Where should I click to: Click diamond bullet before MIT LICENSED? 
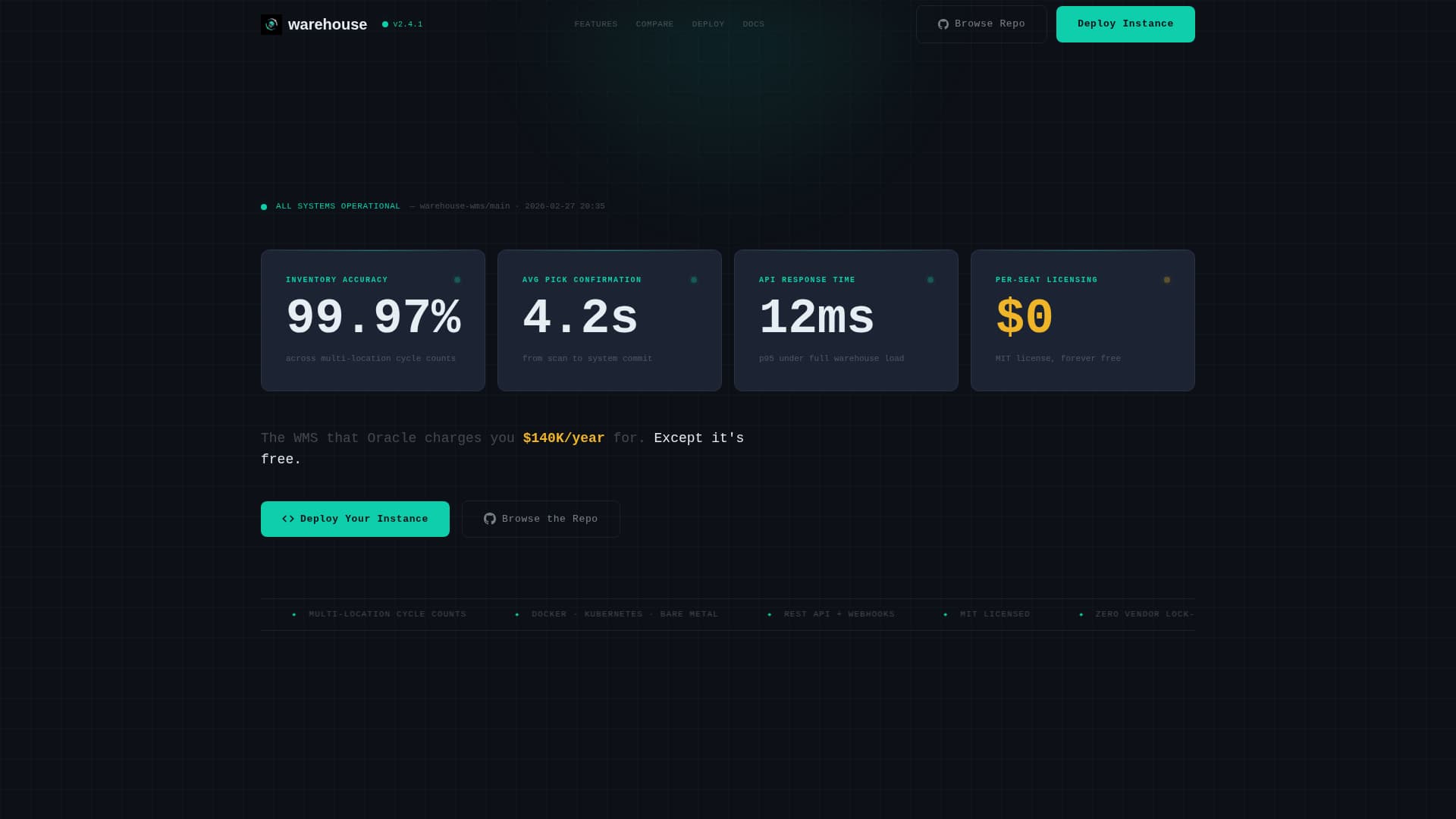click(x=946, y=614)
